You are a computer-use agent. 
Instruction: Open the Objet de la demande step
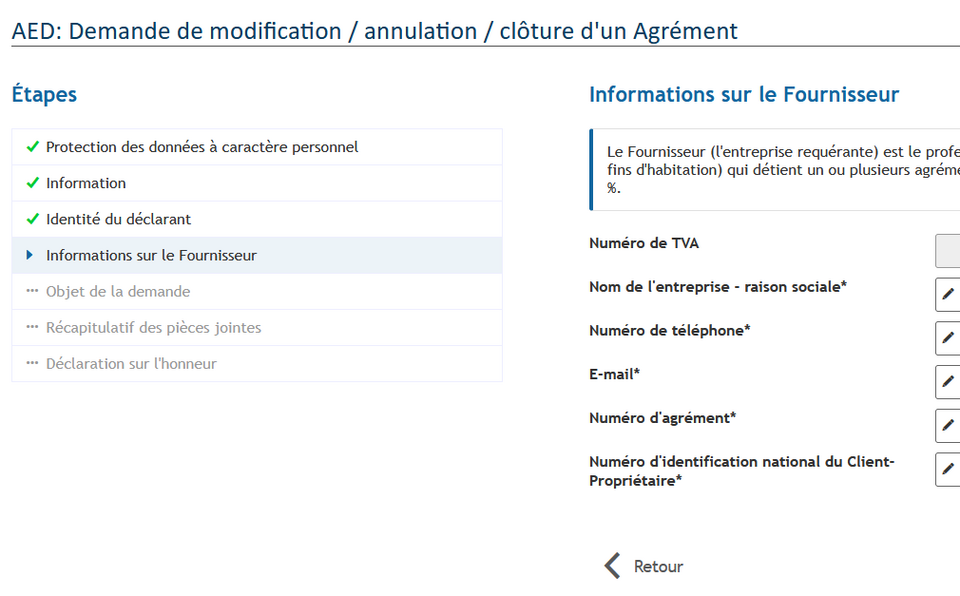(x=257, y=292)
